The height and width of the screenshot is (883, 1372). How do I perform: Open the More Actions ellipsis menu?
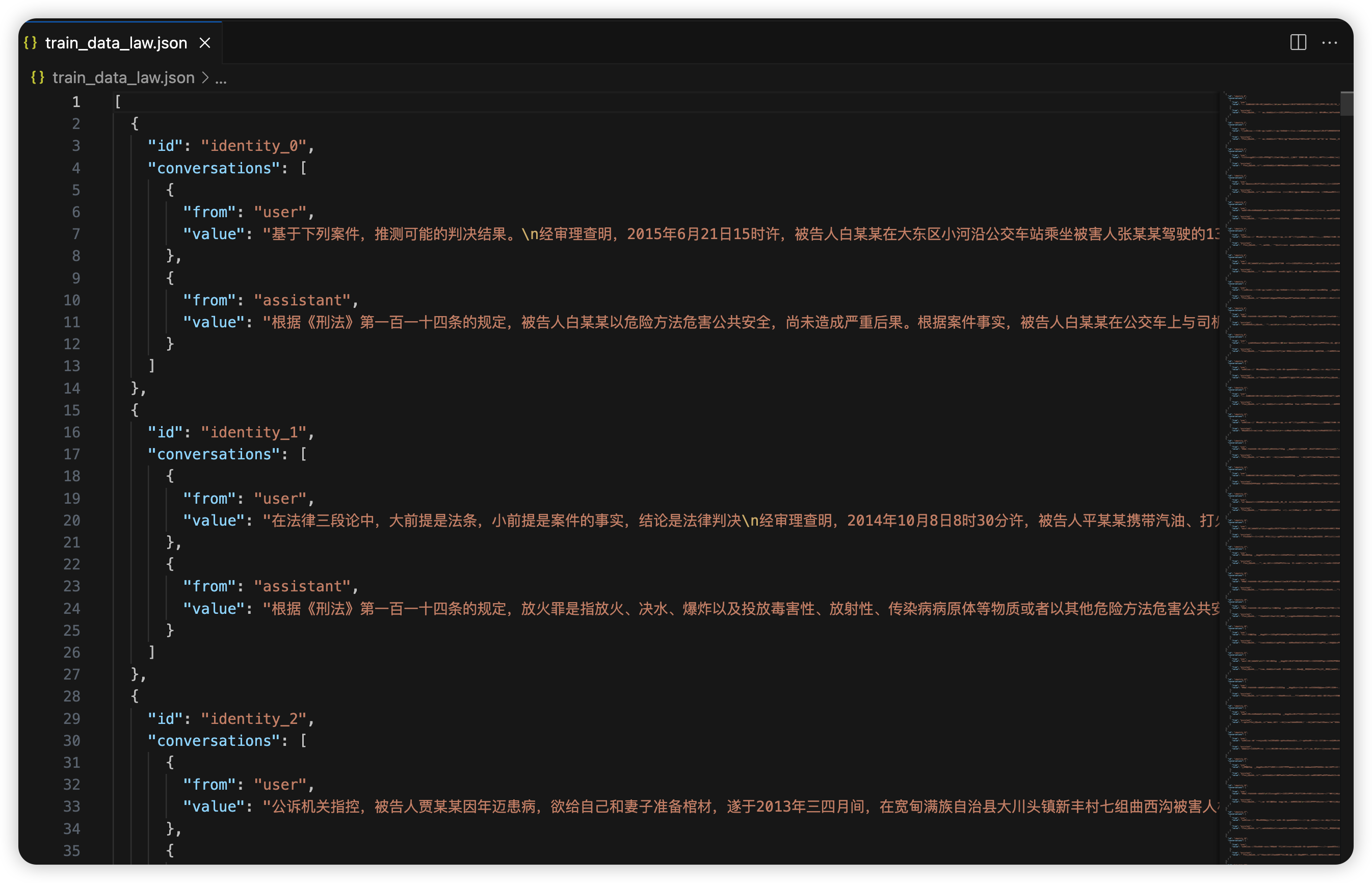click(x=1329, y=42)
